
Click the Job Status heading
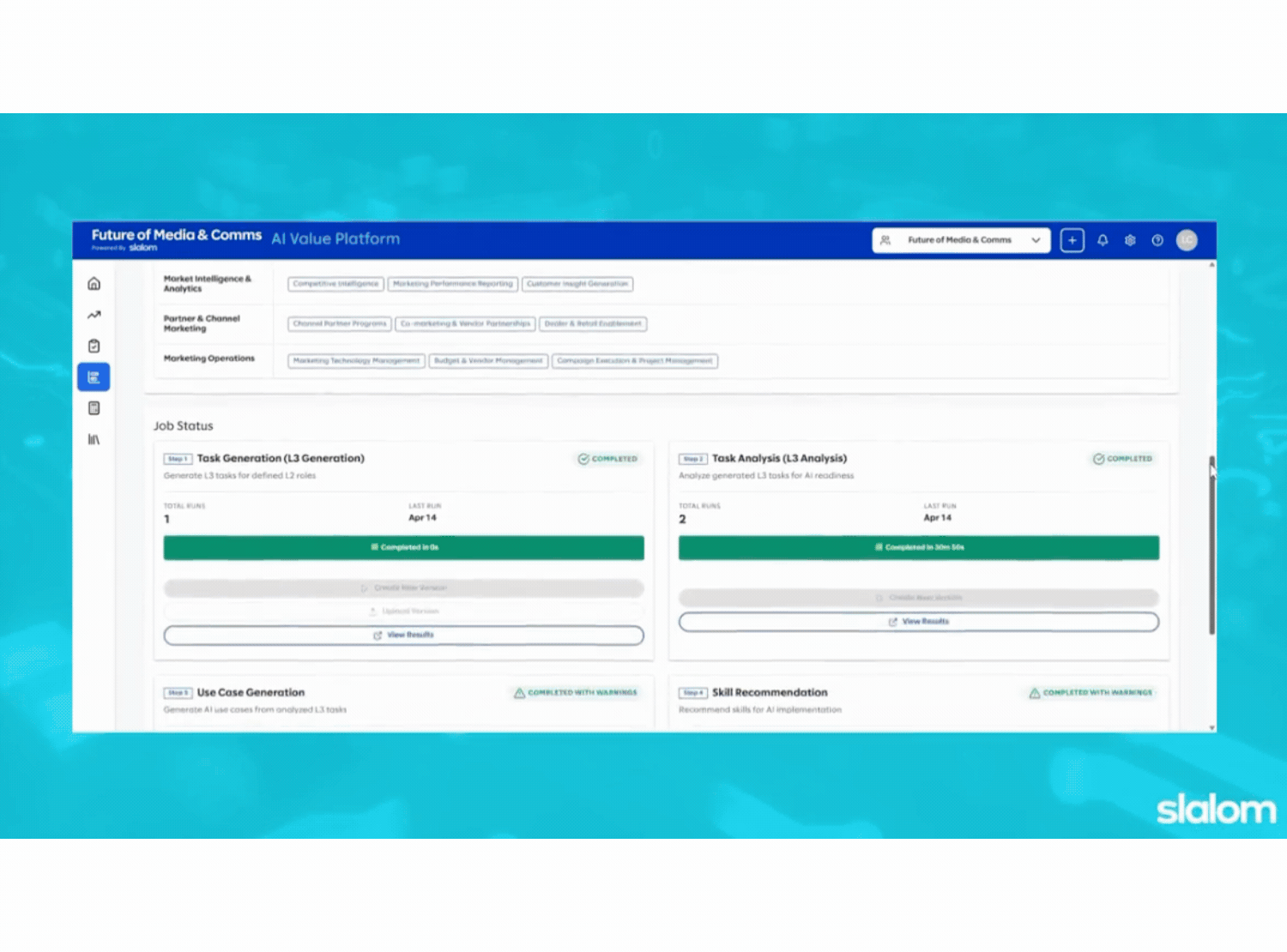coord(184,426)
